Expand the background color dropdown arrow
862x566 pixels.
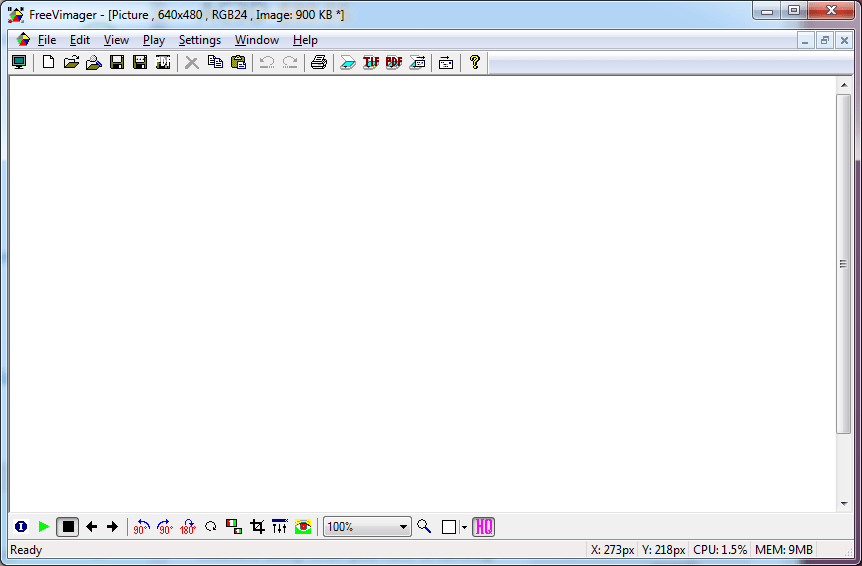[464, 528]
